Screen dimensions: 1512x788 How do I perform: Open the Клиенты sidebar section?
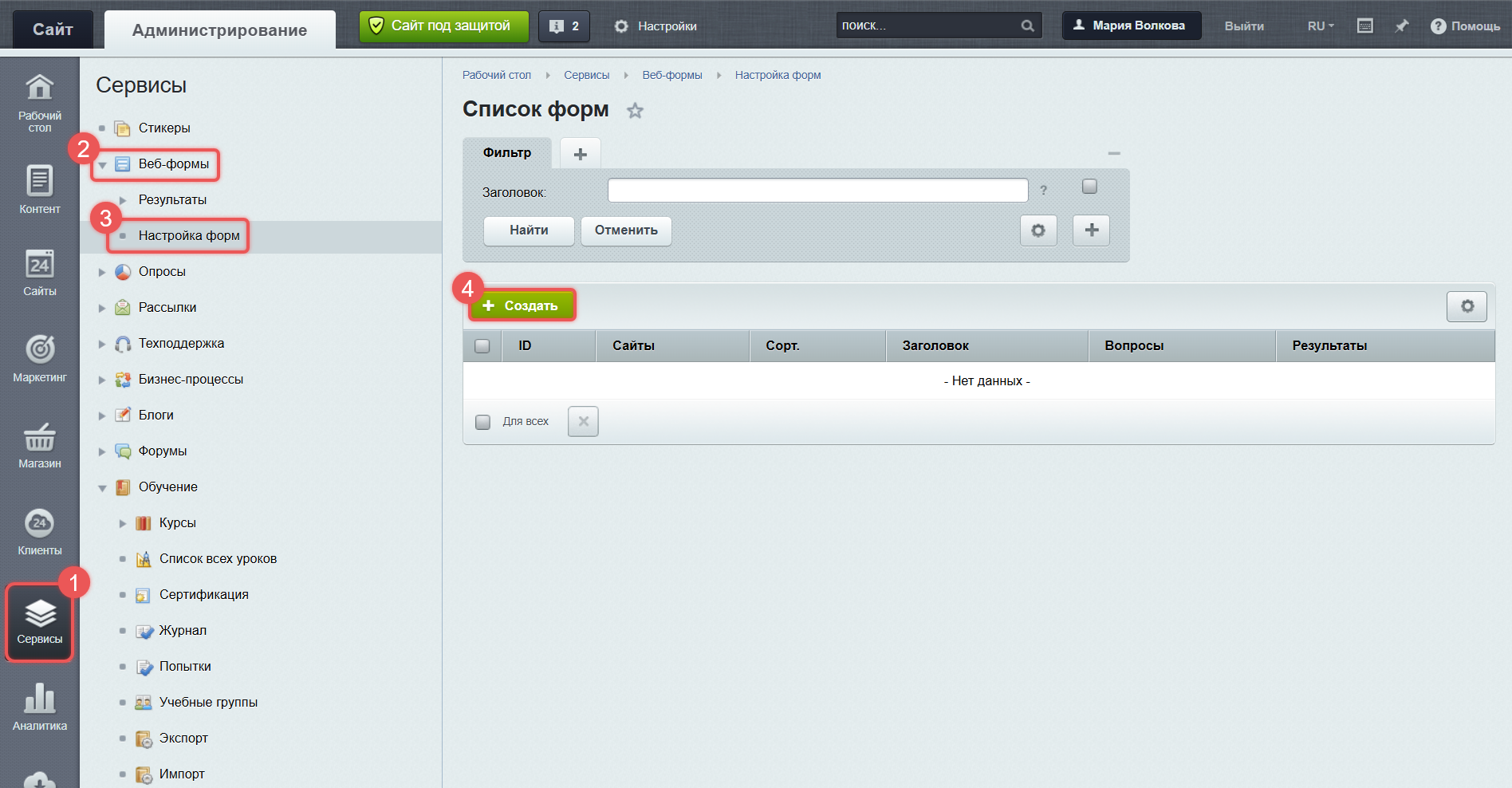pos(40,531)
